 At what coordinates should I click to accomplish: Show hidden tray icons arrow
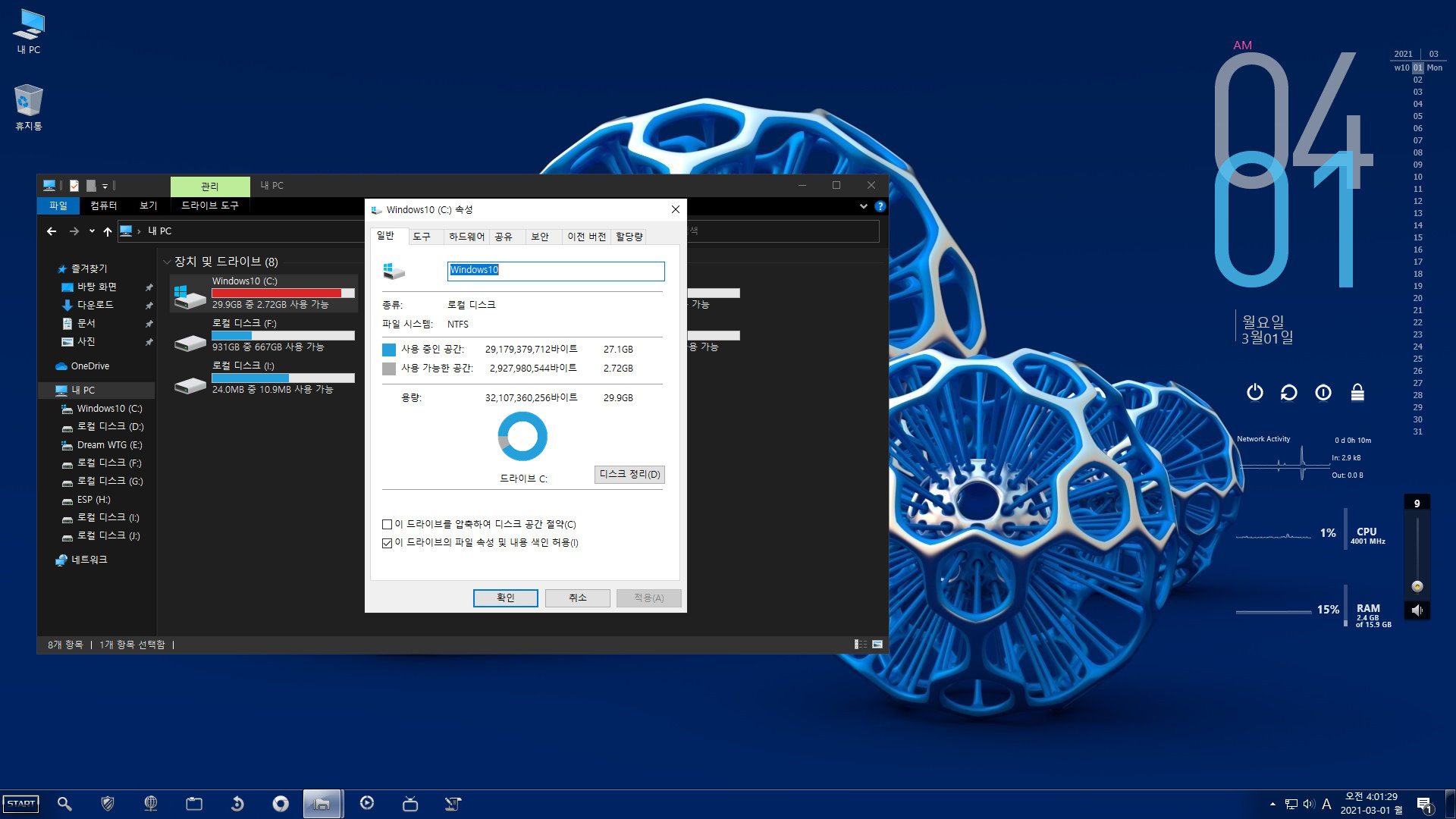(x=1272, y=804)
